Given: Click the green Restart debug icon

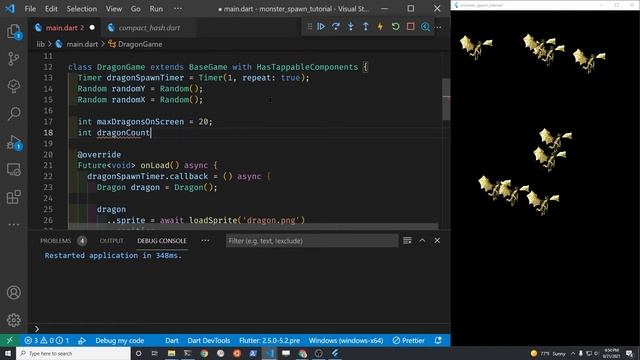Looking at the screenshot, I should tap(395, 27).
